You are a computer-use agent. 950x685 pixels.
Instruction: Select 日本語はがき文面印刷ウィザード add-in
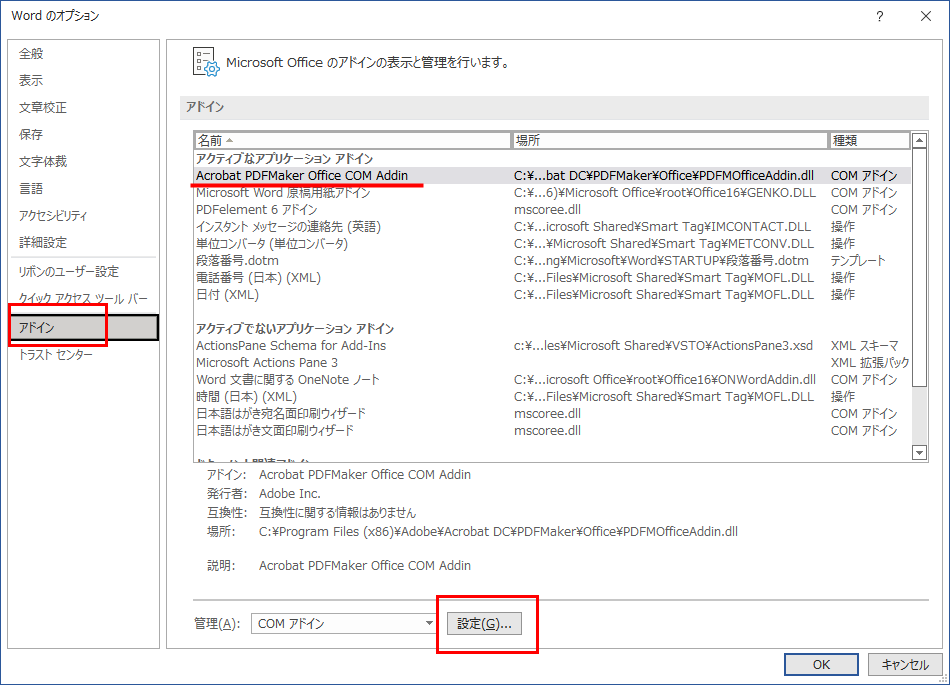tap(552, 431)
